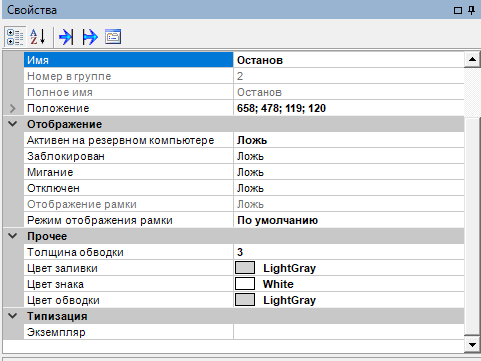Viewport: 481px width, 361px height.
Task: Click the scrollbar up arrow
Action: [x=472, y=60]
